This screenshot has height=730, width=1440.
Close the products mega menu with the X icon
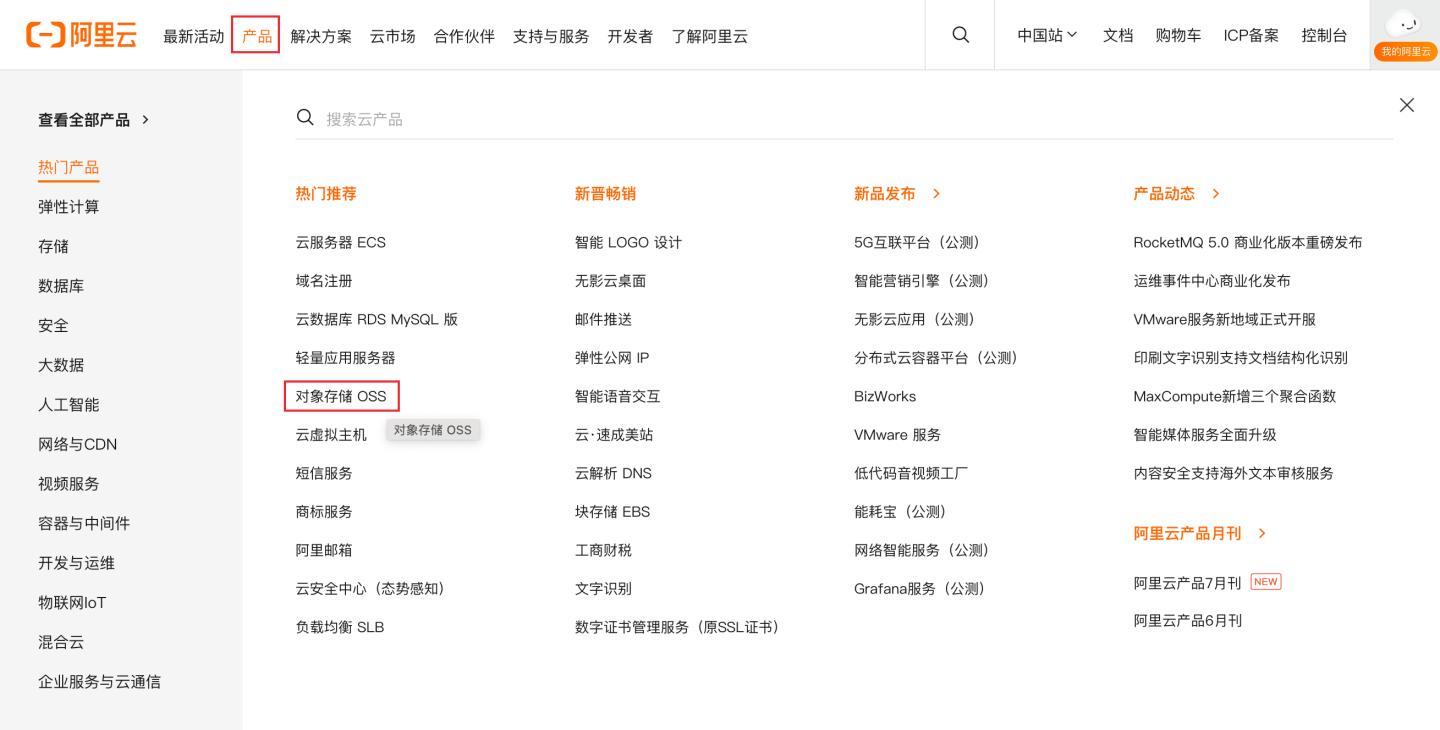pyautogui.click(x=1406, y=105)
